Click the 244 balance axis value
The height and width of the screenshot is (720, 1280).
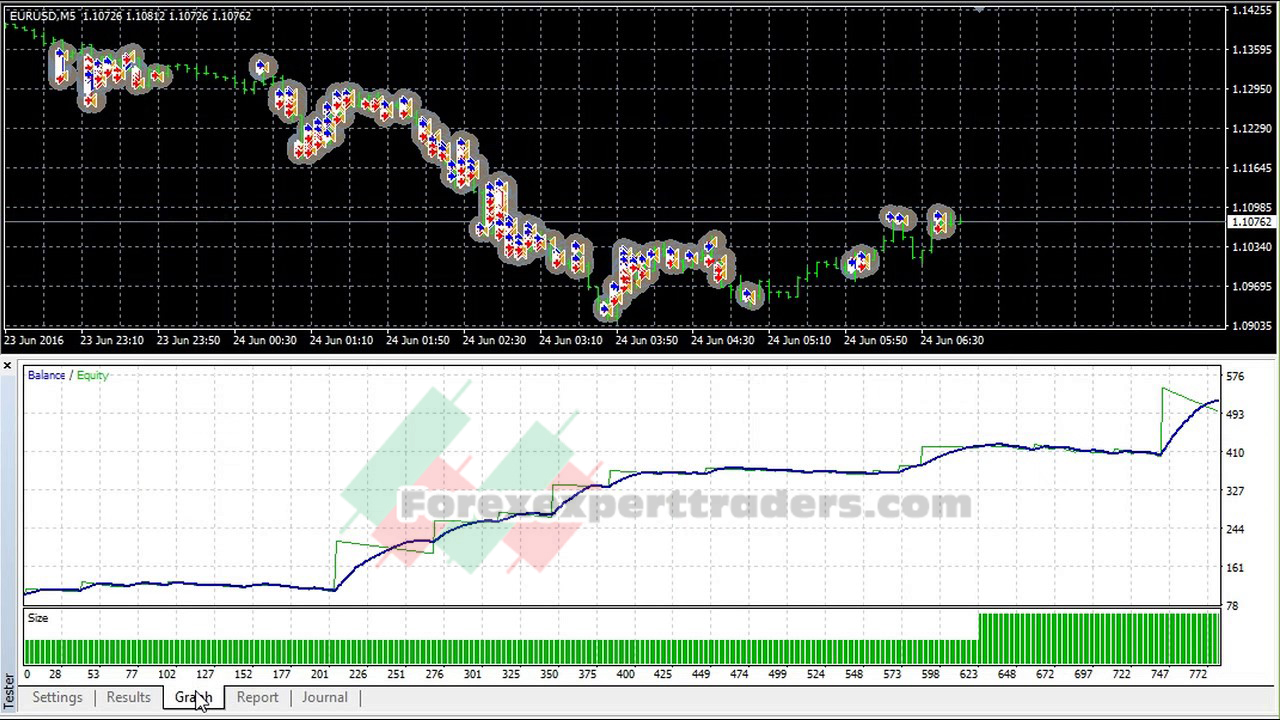(x=1235, y=529)
